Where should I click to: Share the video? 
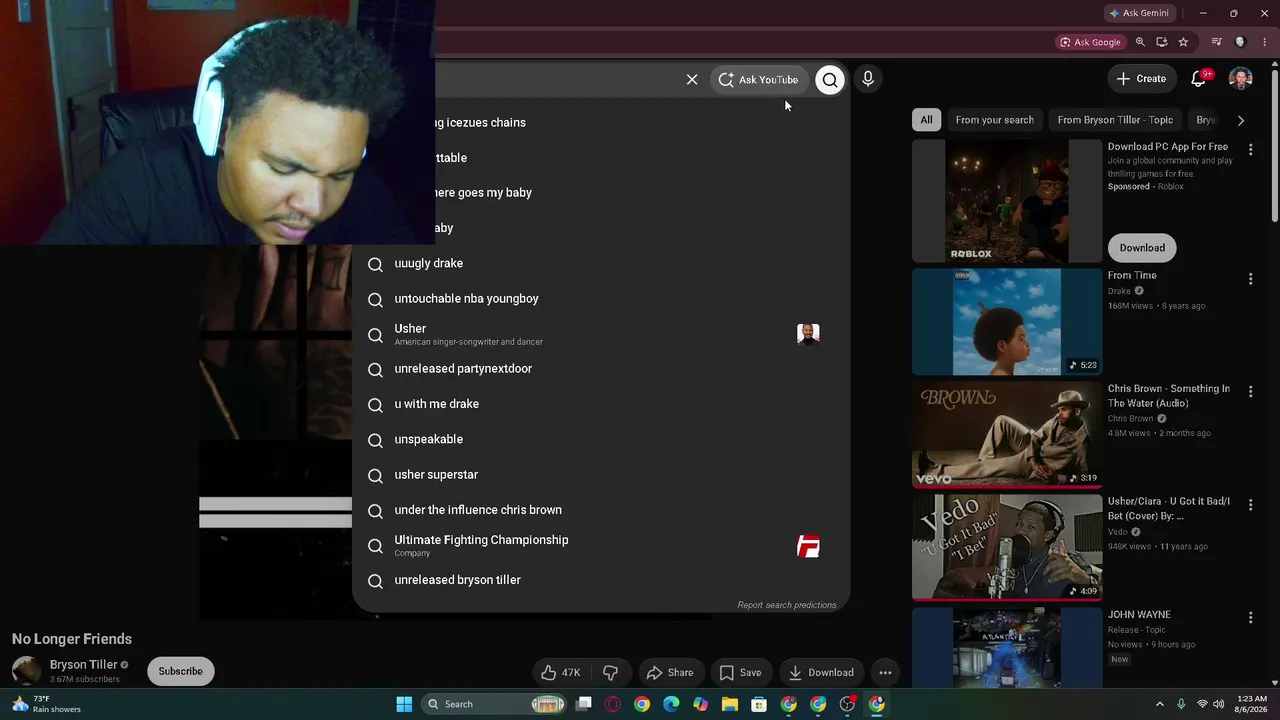tap(670, 672)
